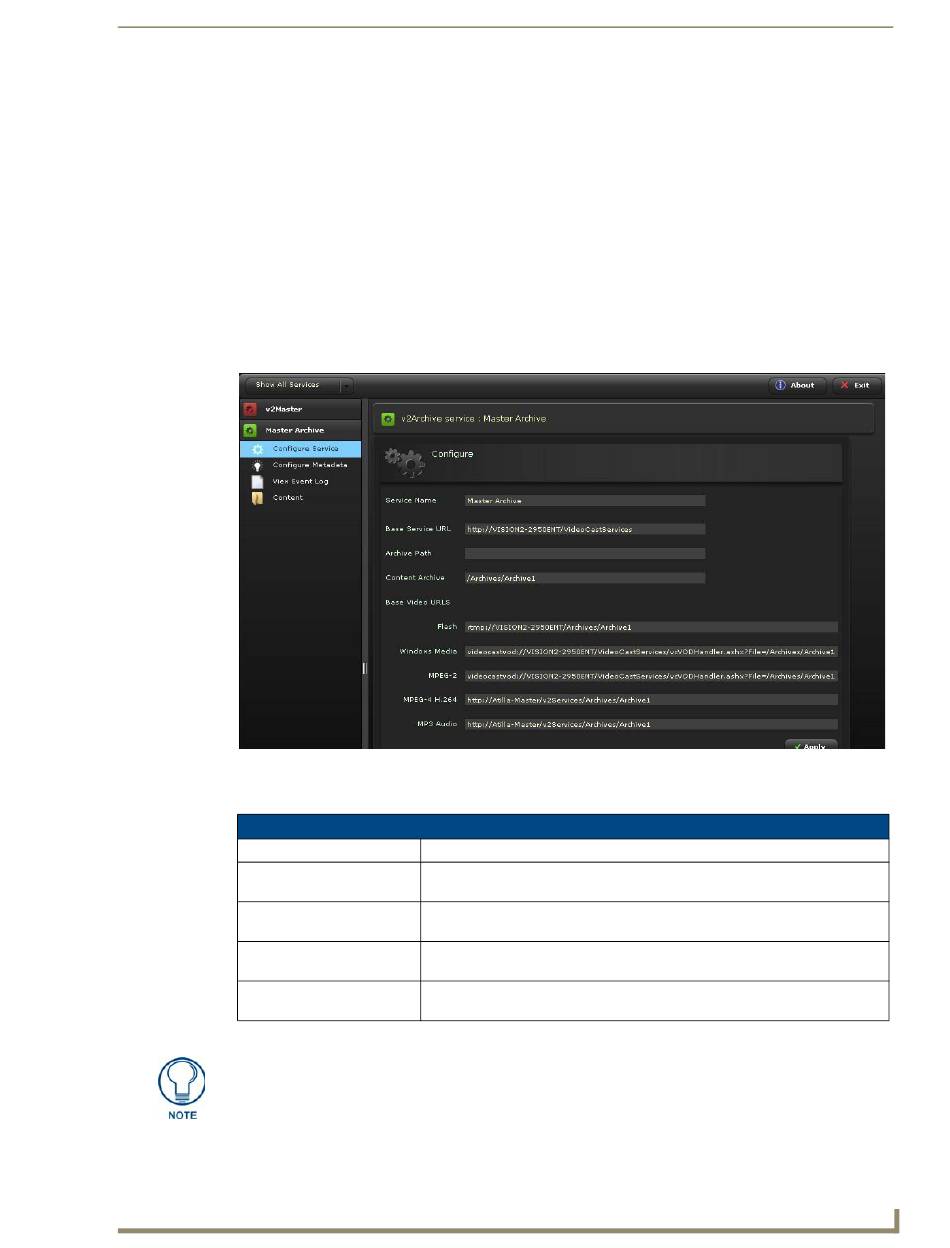This screenshot has width=950, height=1248.
Task: Click the Content Archive field
Action: (585, 578)
